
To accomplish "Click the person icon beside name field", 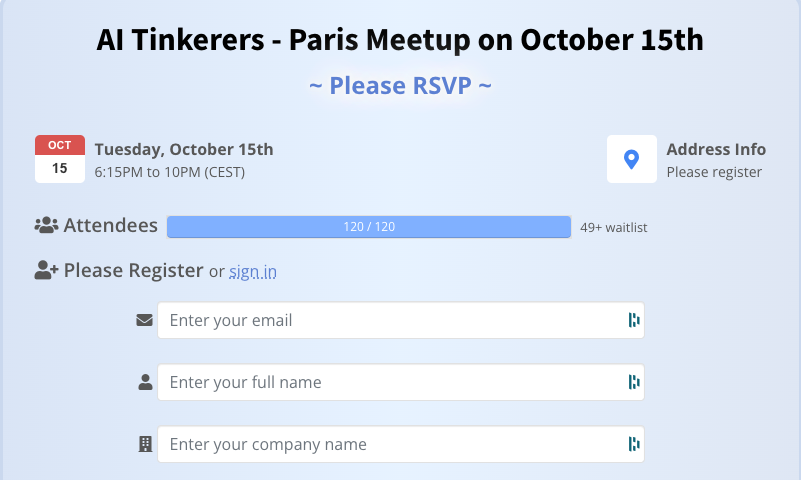I will click(145, 382).
